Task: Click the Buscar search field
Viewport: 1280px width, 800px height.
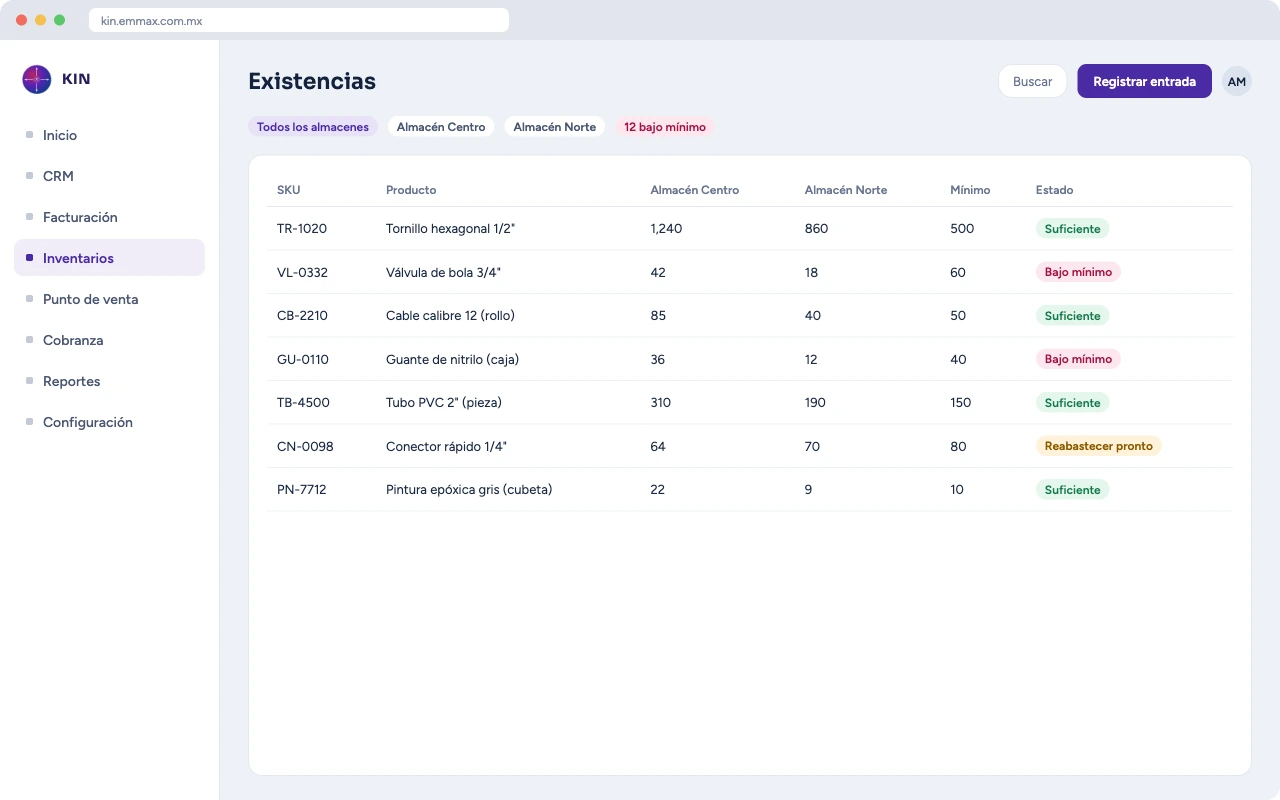Action: click(1032, 82)
